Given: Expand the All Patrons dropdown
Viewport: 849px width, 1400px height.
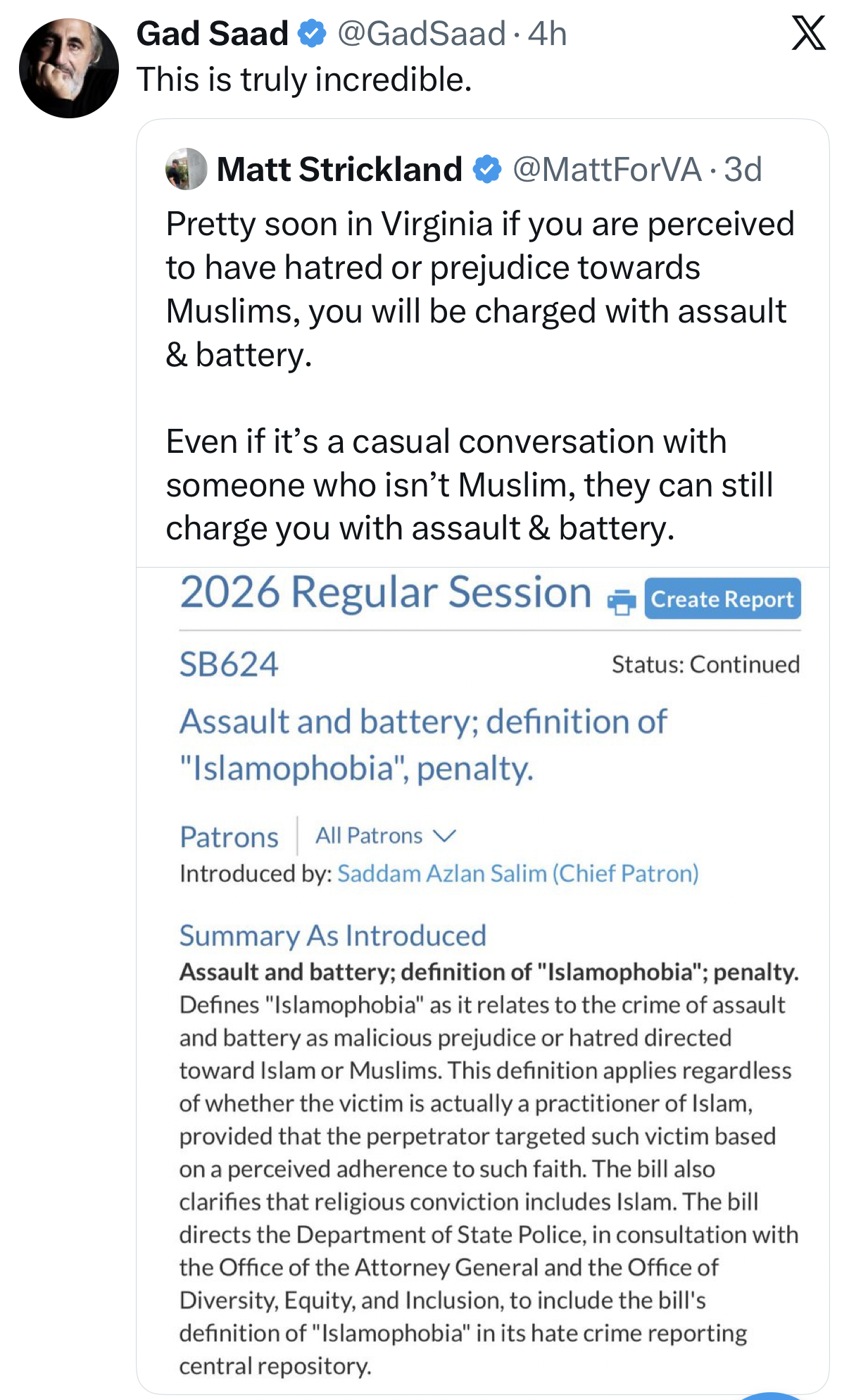Looking at the screenshot, I should pyautogui.click(x=385, y=836).
